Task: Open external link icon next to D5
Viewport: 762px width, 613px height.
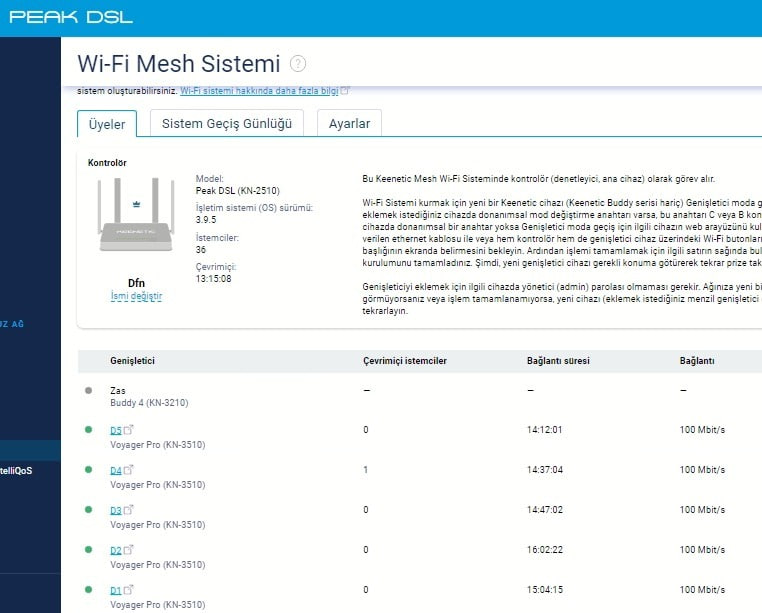Action: 128,430
